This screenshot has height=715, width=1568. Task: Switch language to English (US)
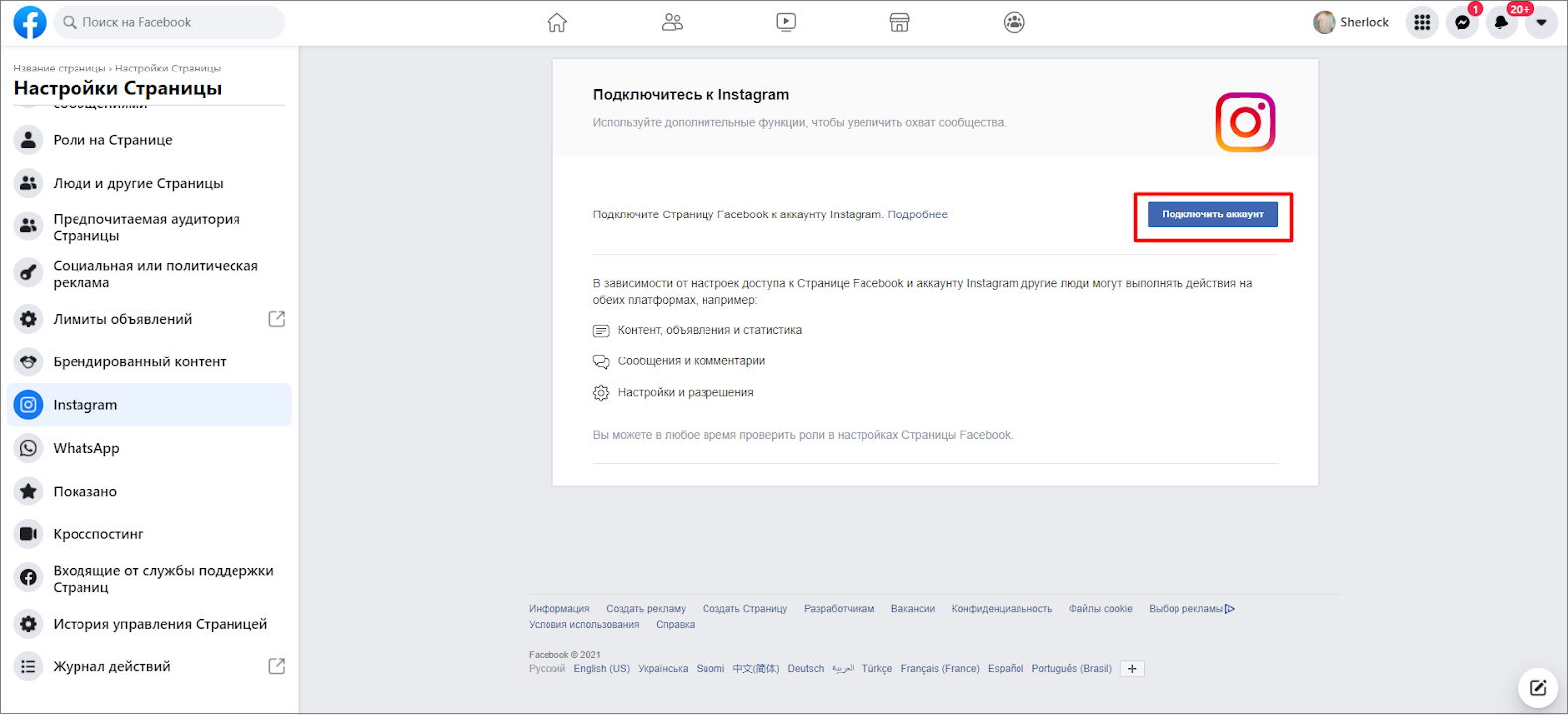tap(601, 669)
